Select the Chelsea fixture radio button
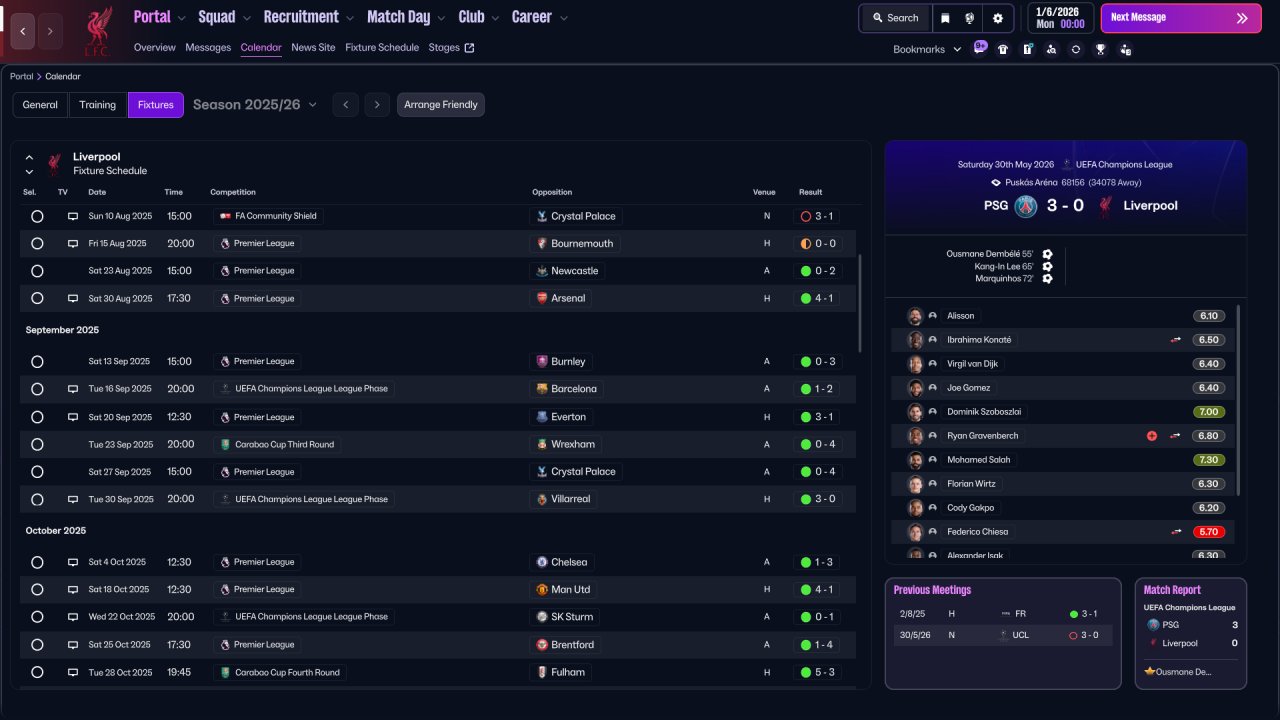Viewport: 1280px width, 720px height. pos(37,562)
